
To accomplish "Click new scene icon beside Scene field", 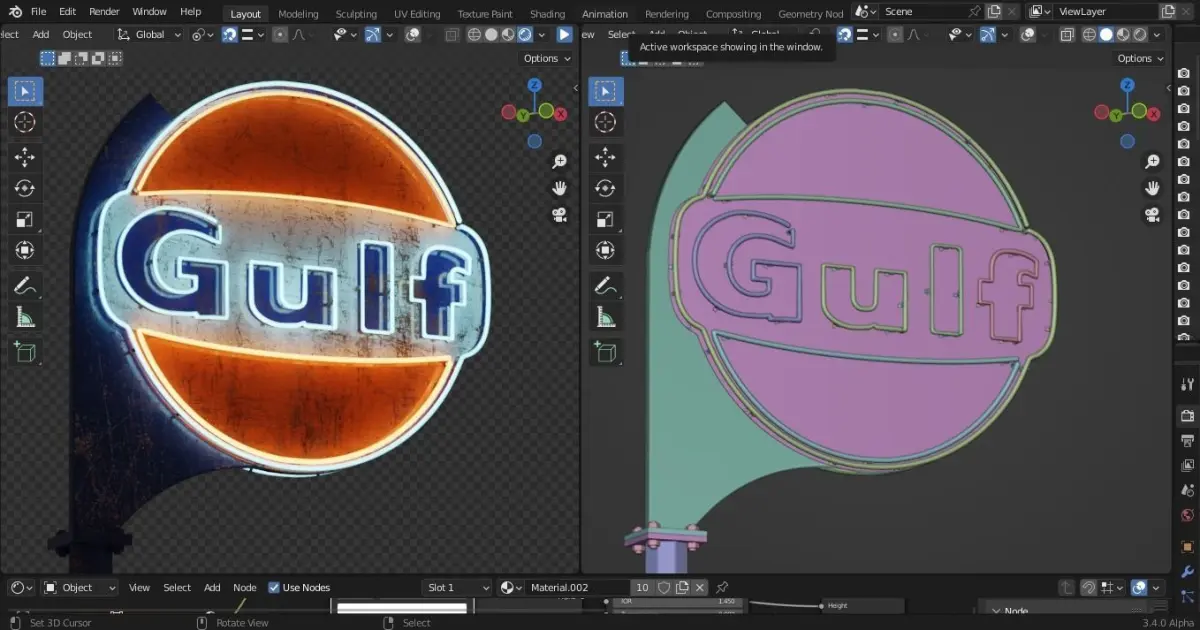I will 994,12.
